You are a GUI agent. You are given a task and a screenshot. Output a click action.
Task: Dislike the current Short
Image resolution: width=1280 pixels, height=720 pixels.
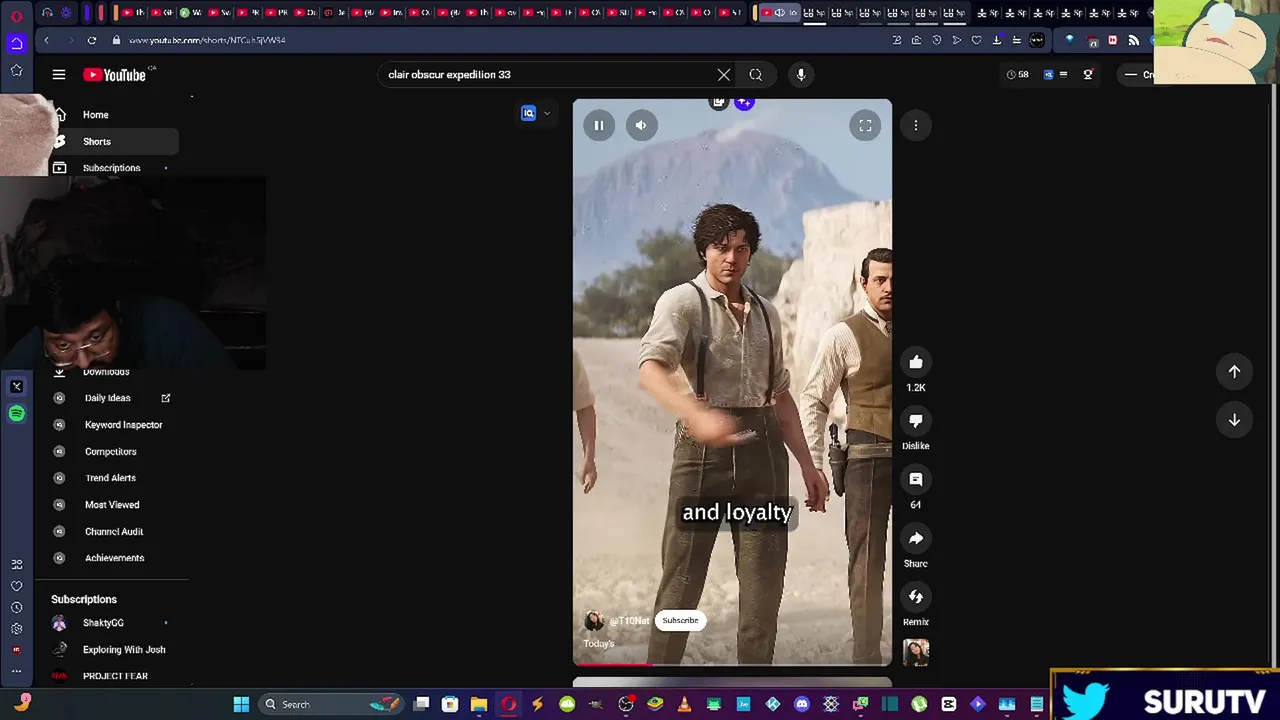pos(916,421)
